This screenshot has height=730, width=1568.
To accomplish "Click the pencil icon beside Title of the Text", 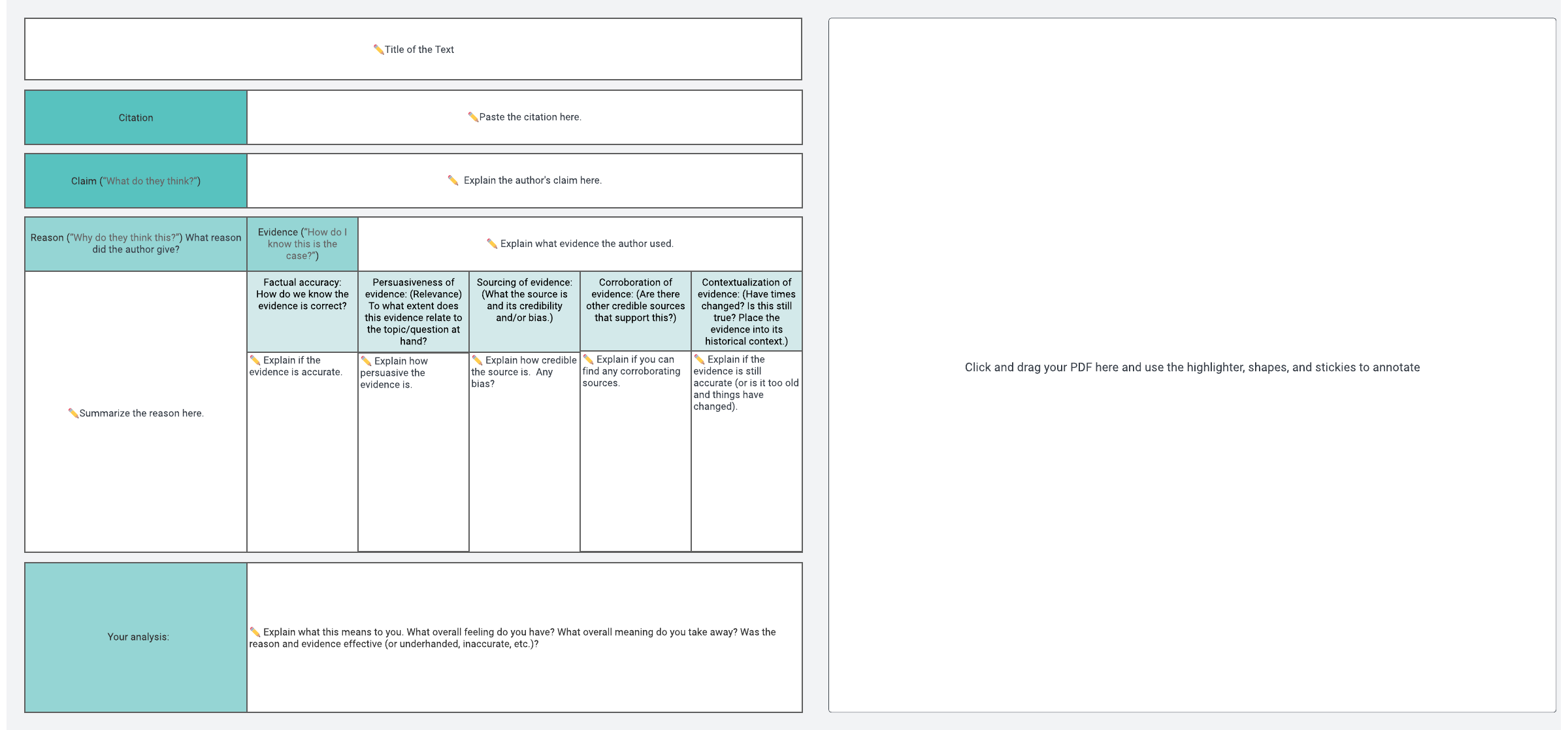I will click(378, 50).
